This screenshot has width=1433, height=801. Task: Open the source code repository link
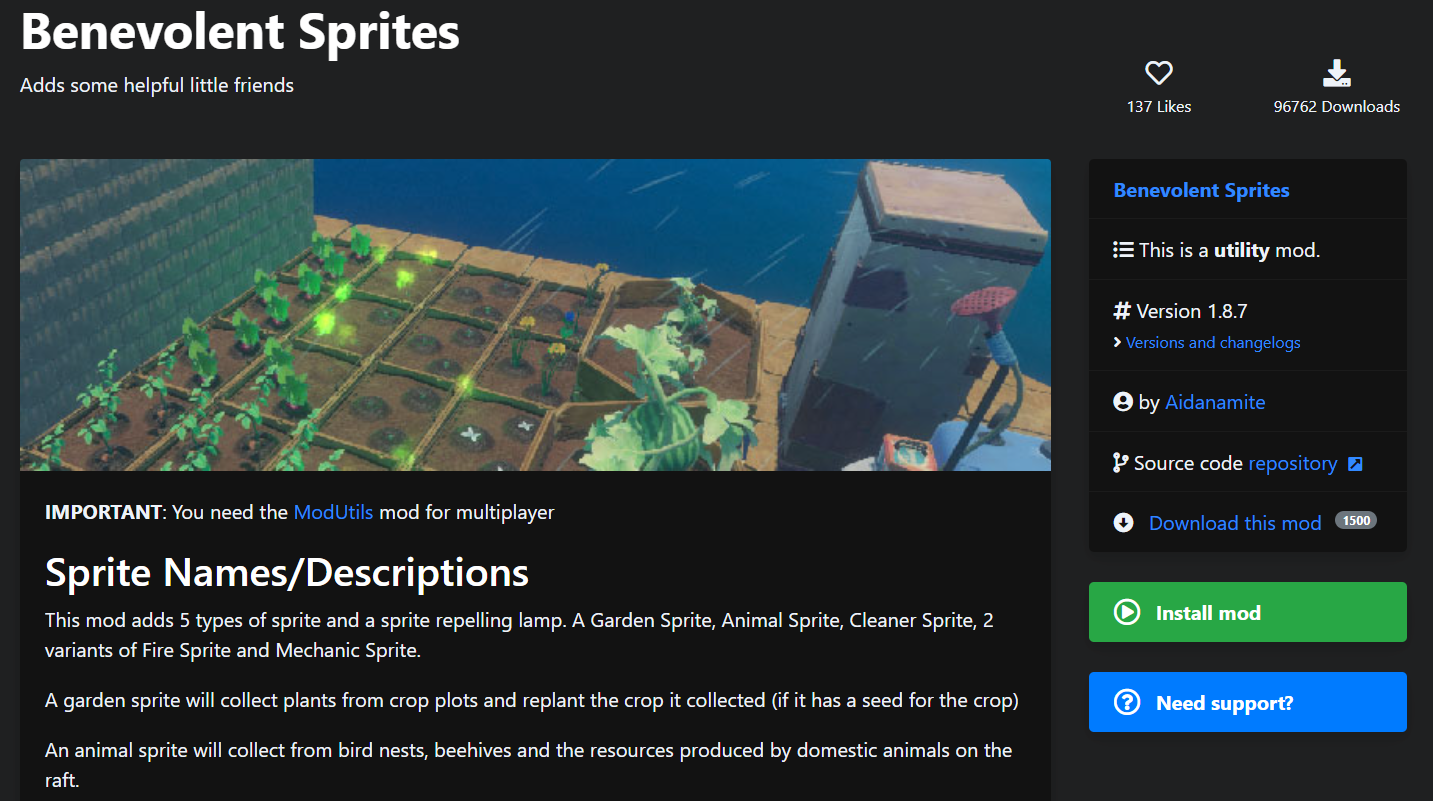pos(1292,463)
